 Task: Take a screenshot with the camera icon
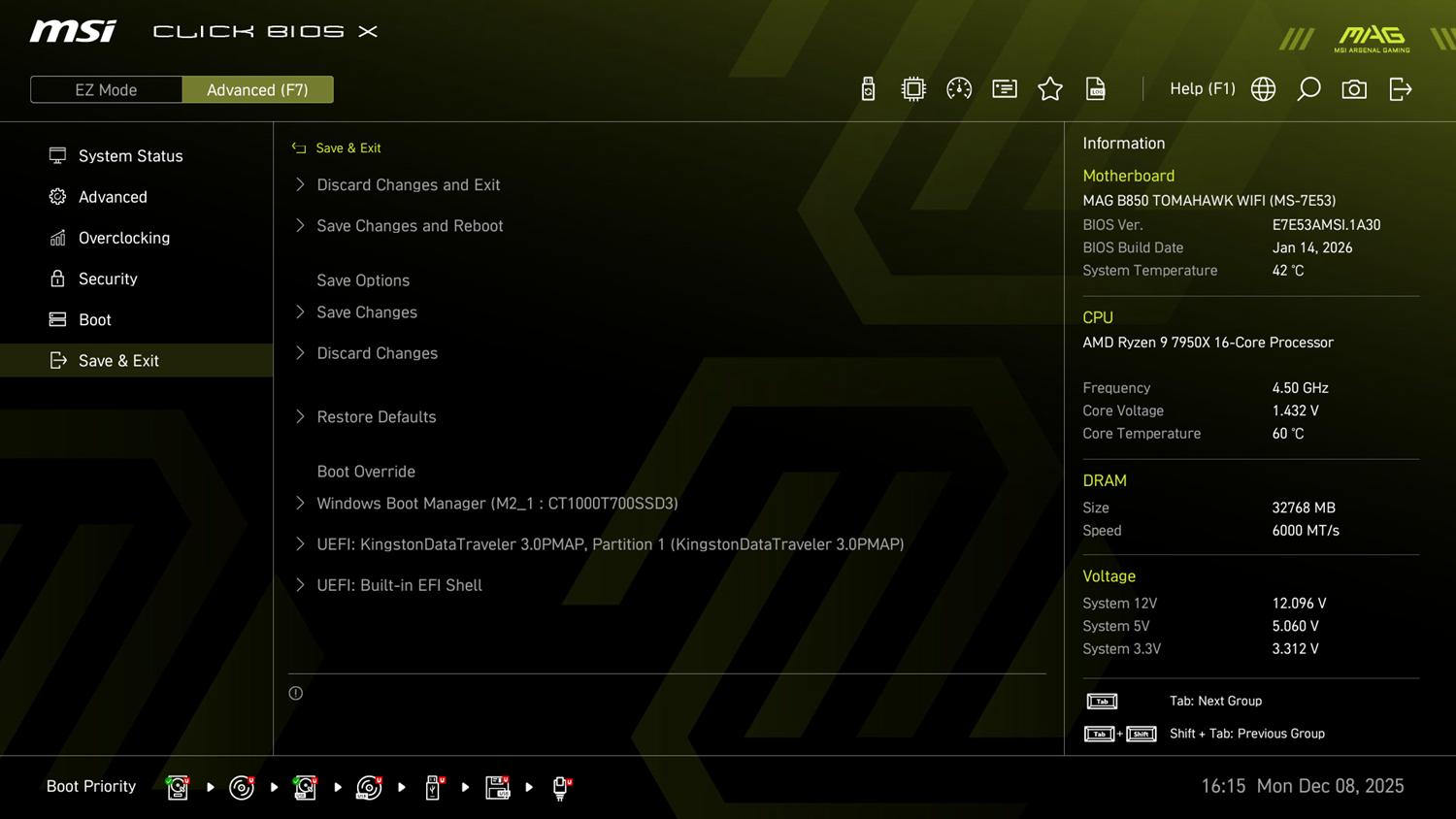point(1354,89)
